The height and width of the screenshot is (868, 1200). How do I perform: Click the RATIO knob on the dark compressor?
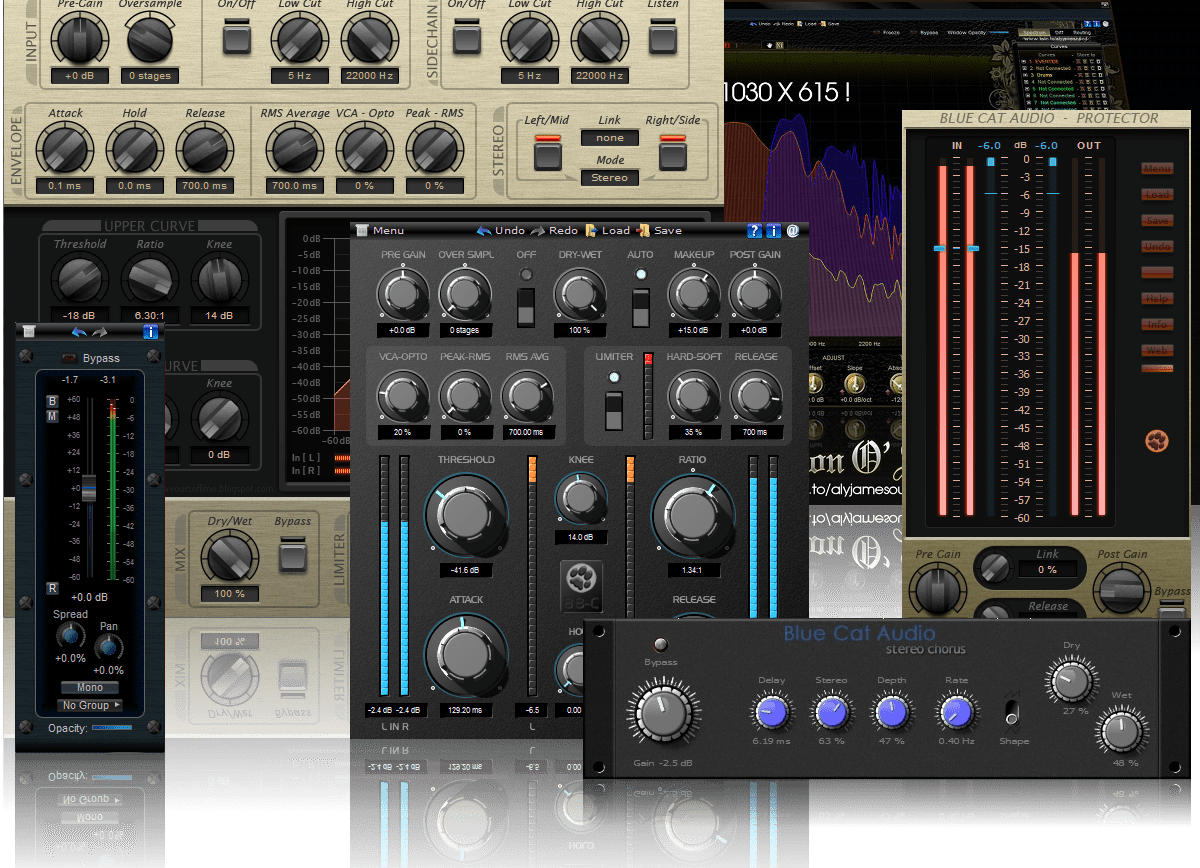692,516
